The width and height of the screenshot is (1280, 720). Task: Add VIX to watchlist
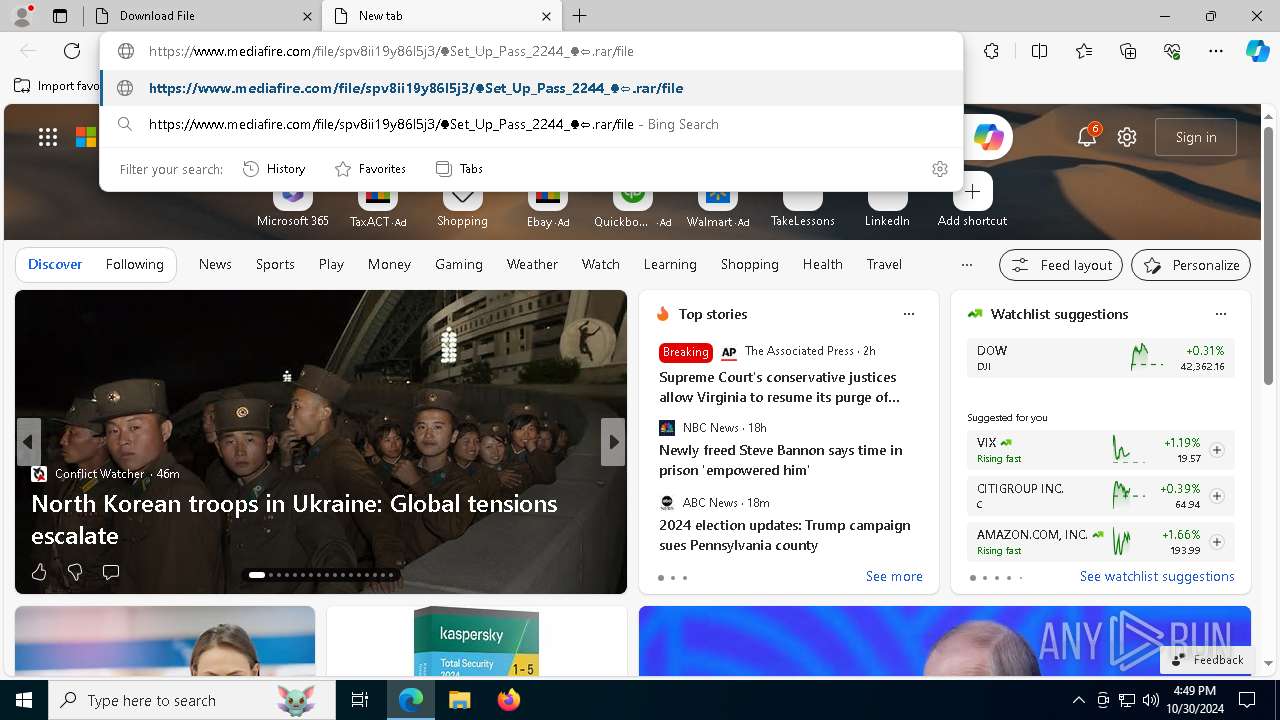tap(1217, 450)
